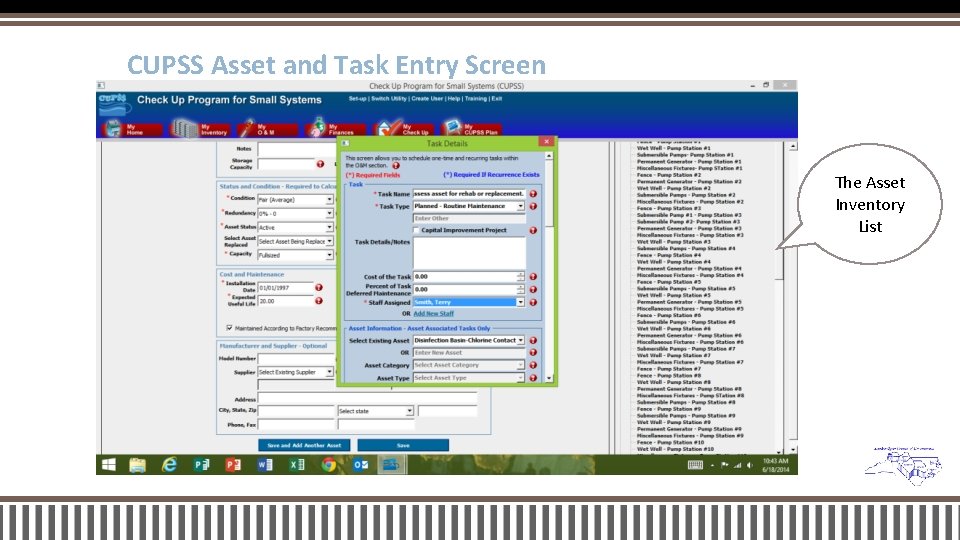The image size is (960, 540).
Task: Open the My O & M module
Action: (268, 129)
